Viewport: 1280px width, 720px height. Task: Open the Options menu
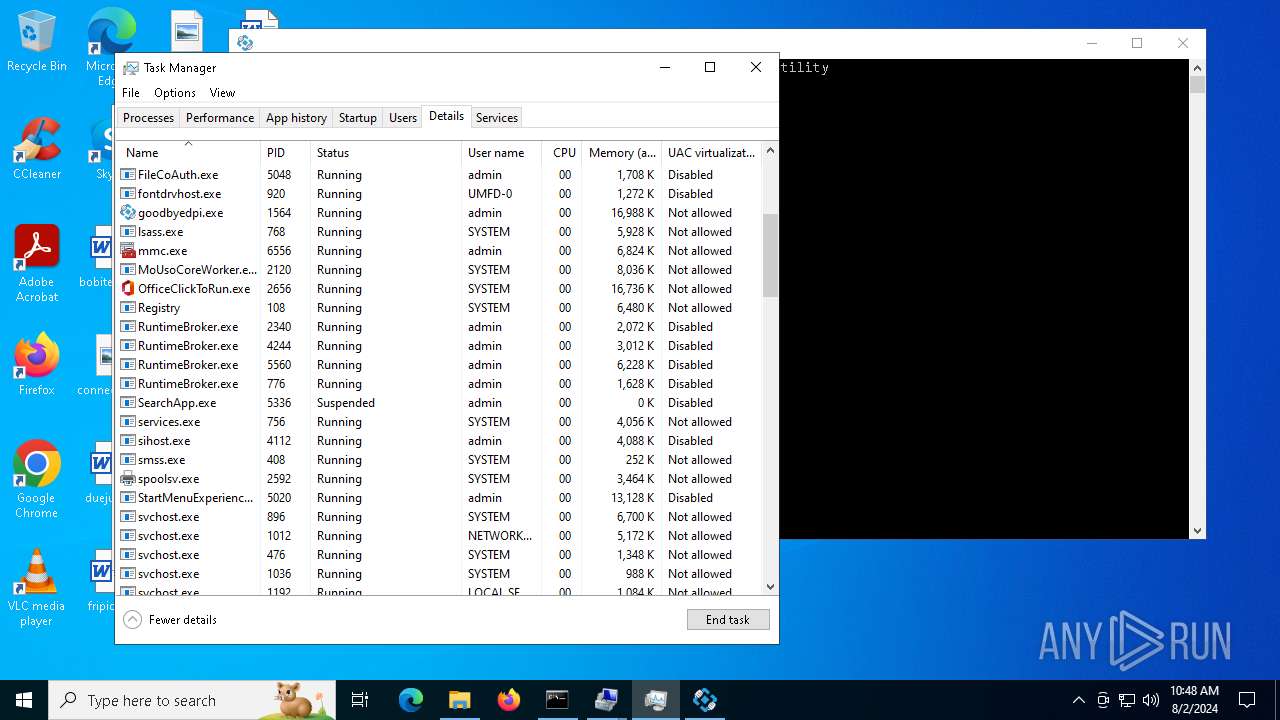[175, 93]
